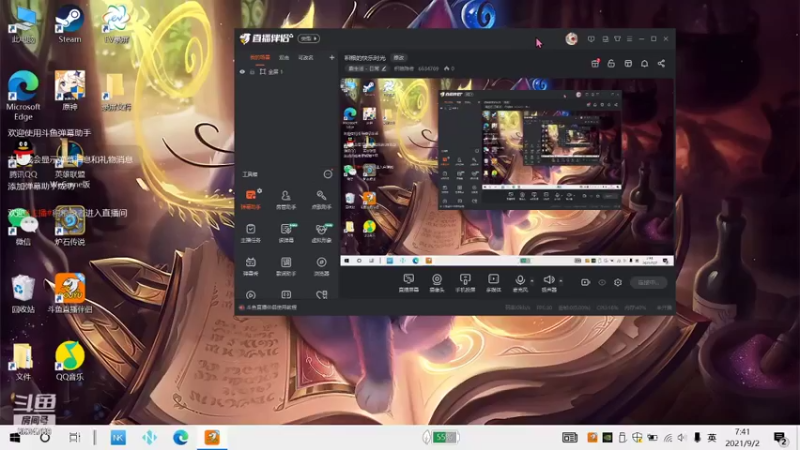
Task: Open the mode switch pill beside logo
Action: click(x=309, y=39)
